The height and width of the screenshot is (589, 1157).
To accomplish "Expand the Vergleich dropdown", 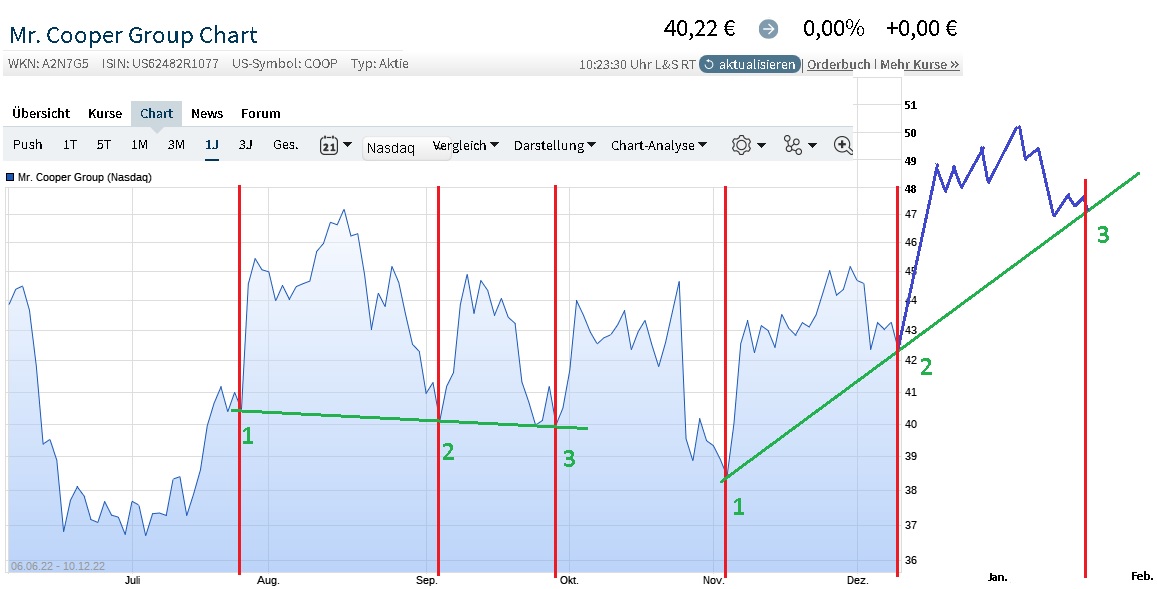I will point(465,145).
